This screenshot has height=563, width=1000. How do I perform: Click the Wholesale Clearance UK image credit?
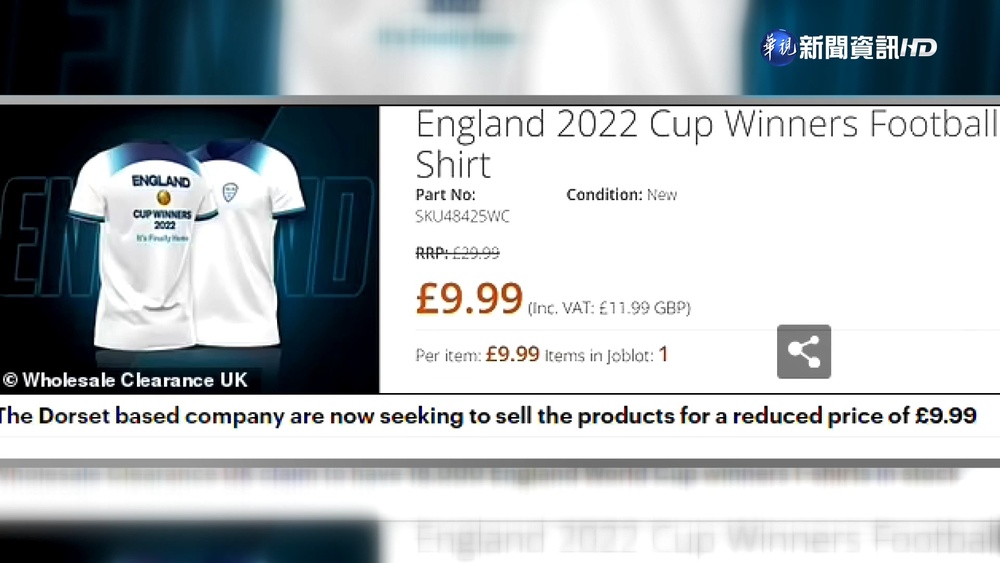(x=123, y=380)
